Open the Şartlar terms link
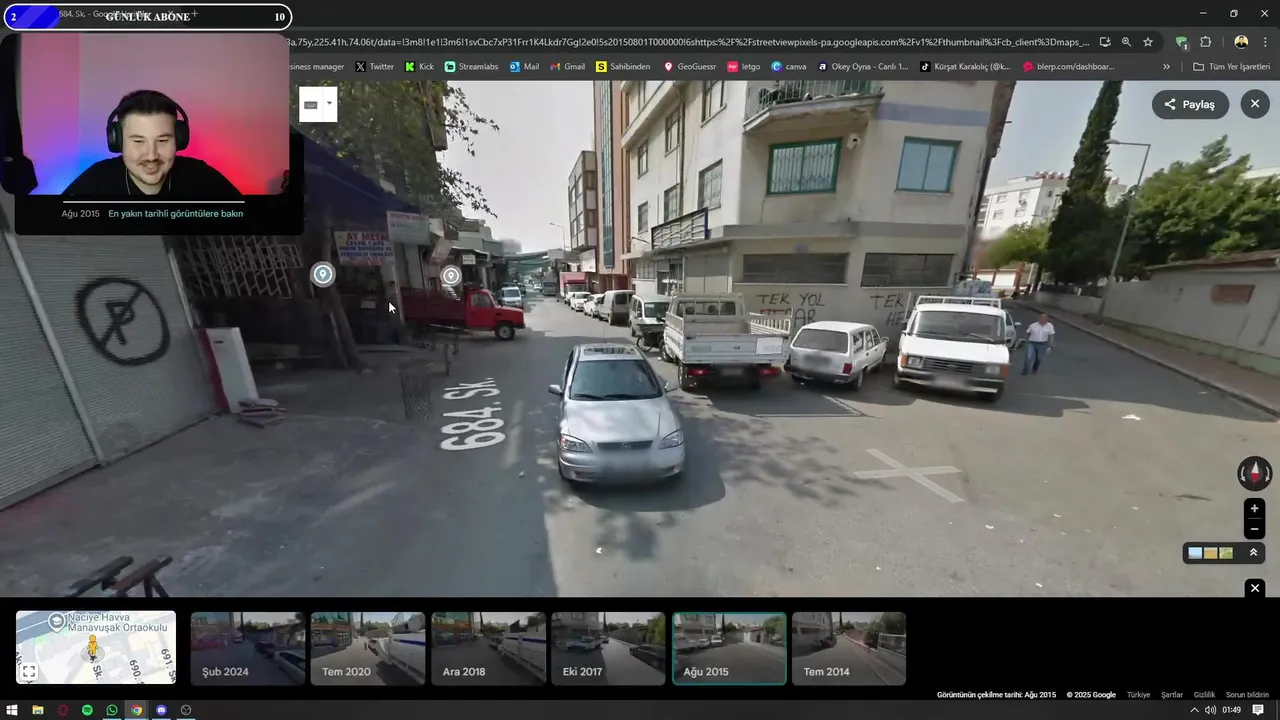1280x720 pixels. pyautogui.click(x=1172, y=695)
